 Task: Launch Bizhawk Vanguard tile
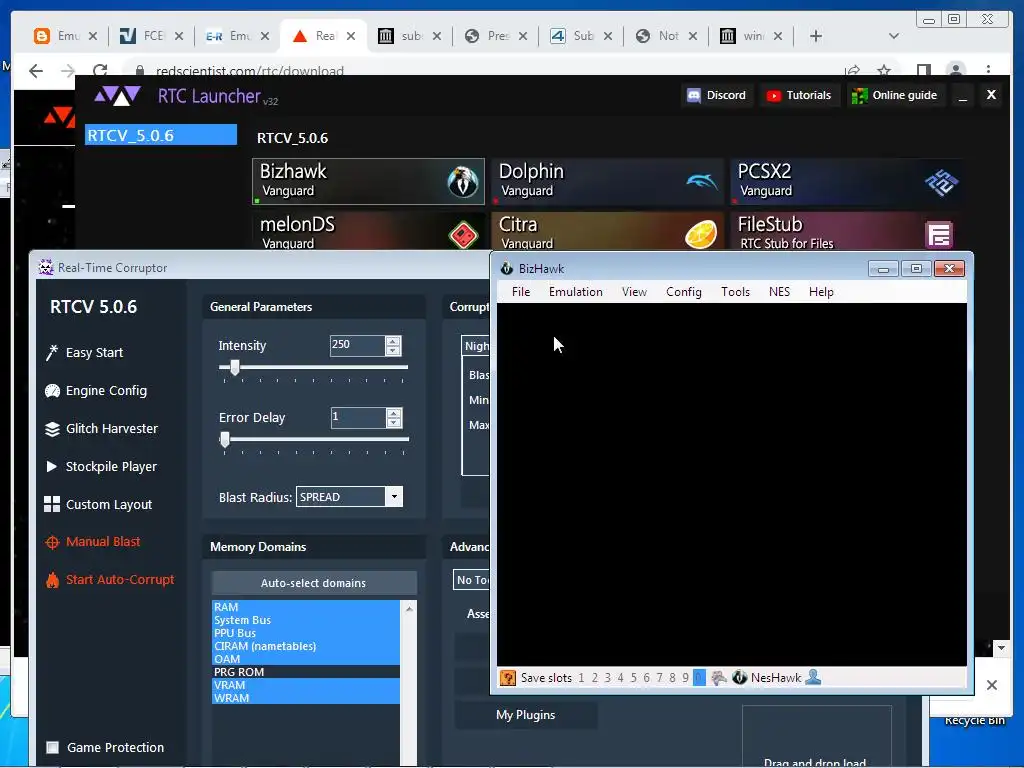coord(368,181)
